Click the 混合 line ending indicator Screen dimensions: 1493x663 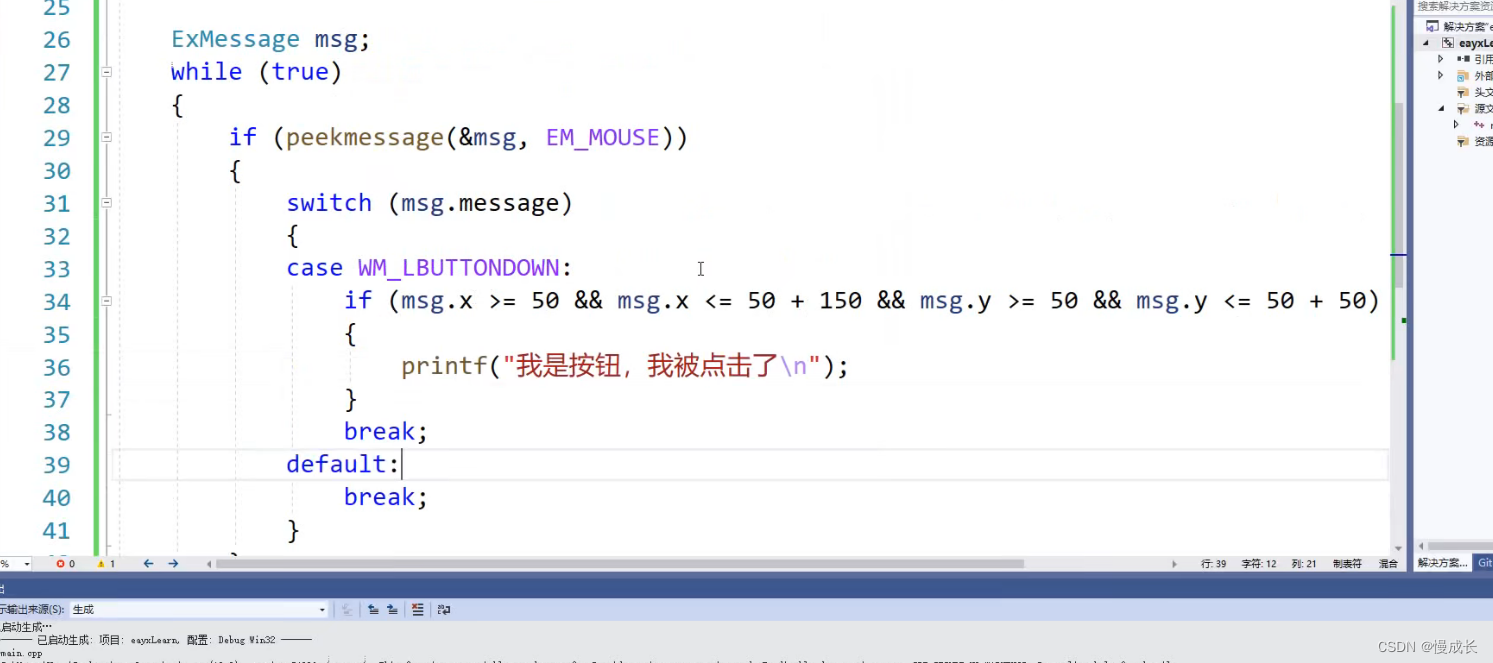pyautogui.click(x=1388, y=564)
